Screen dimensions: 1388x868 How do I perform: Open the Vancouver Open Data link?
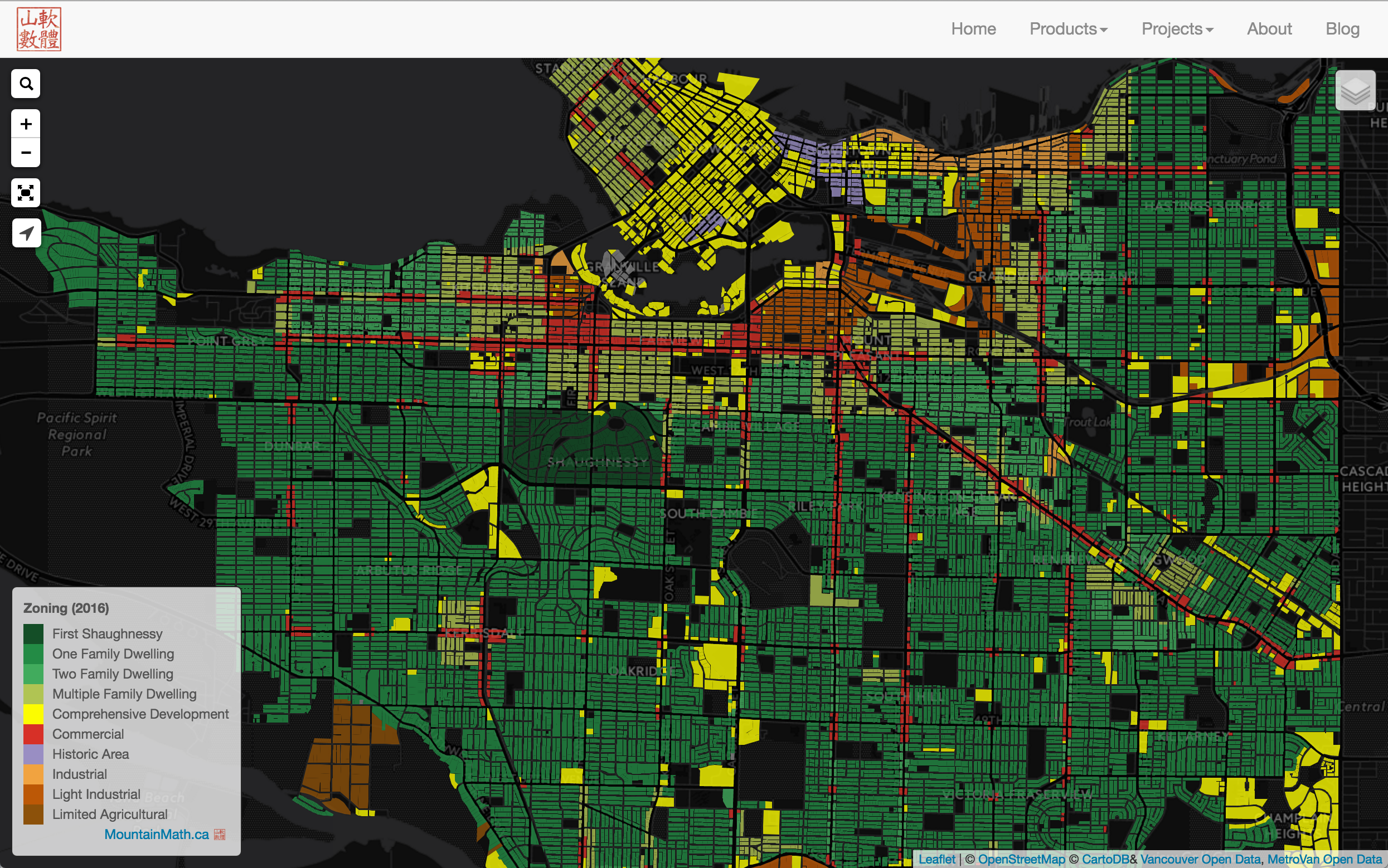1200,859
